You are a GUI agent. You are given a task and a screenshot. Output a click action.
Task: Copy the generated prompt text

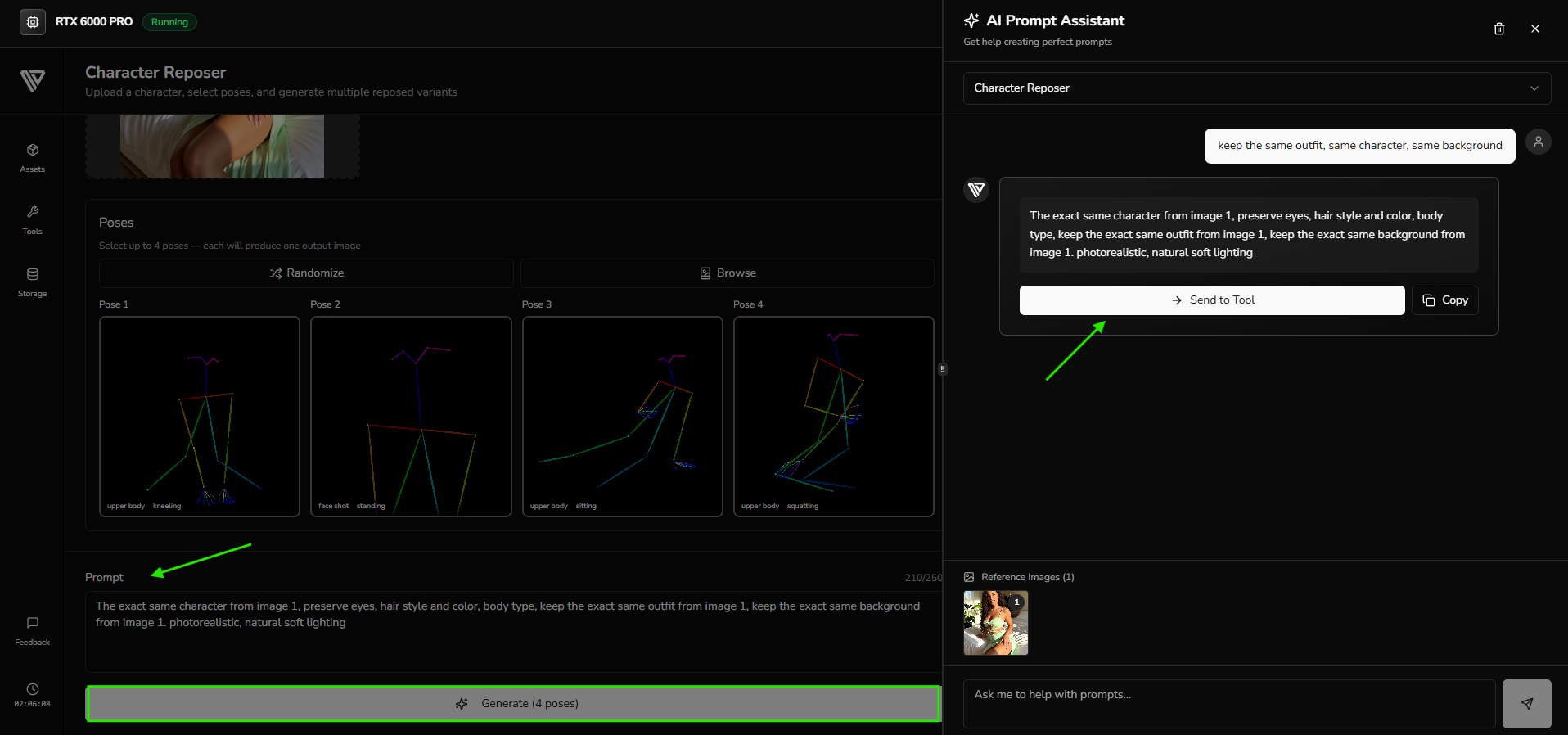(1444, 300)
